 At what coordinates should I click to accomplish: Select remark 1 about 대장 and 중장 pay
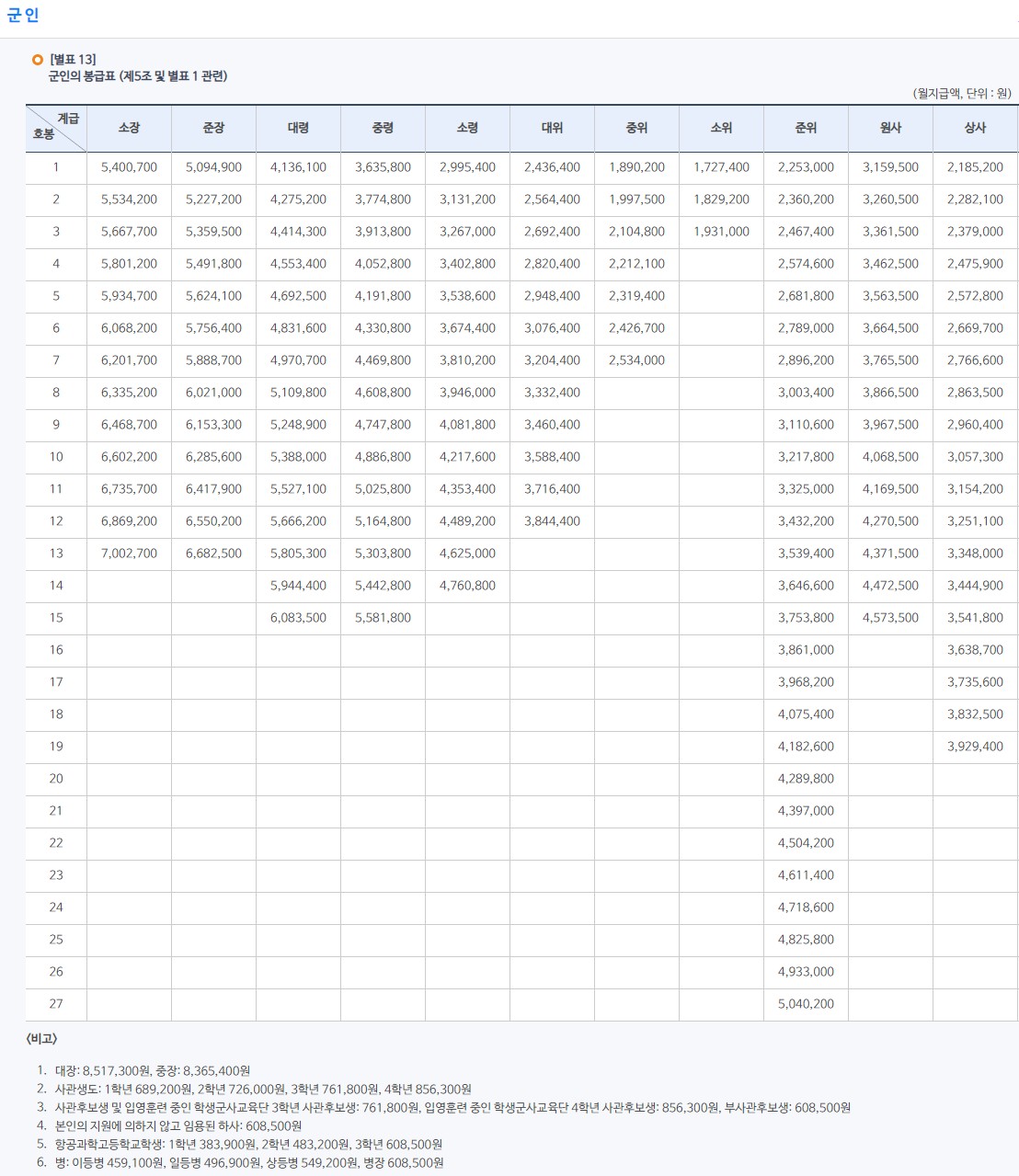[153, 1071]
